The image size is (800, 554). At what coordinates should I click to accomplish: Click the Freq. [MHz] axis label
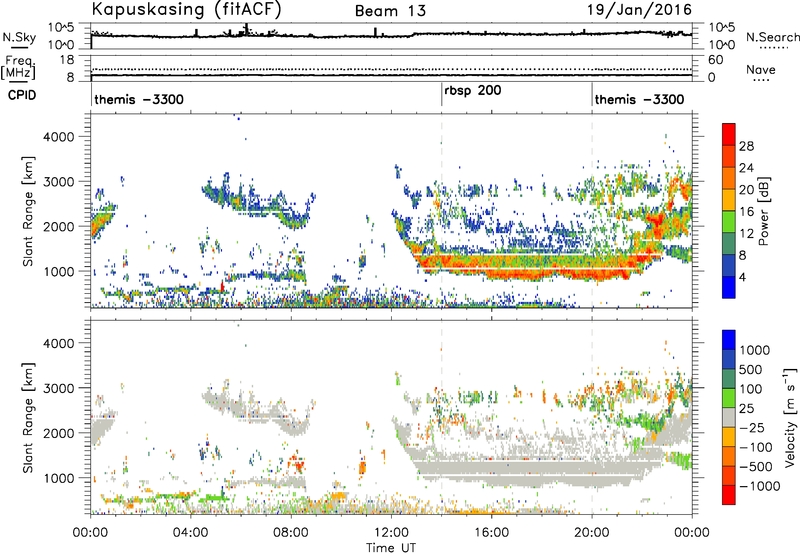18,68
